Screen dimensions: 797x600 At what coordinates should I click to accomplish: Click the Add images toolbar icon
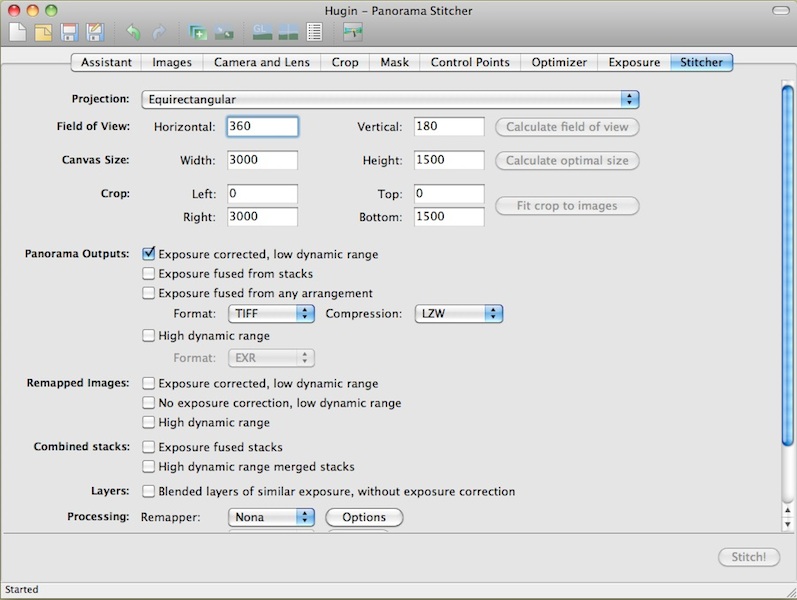(198, 32)
